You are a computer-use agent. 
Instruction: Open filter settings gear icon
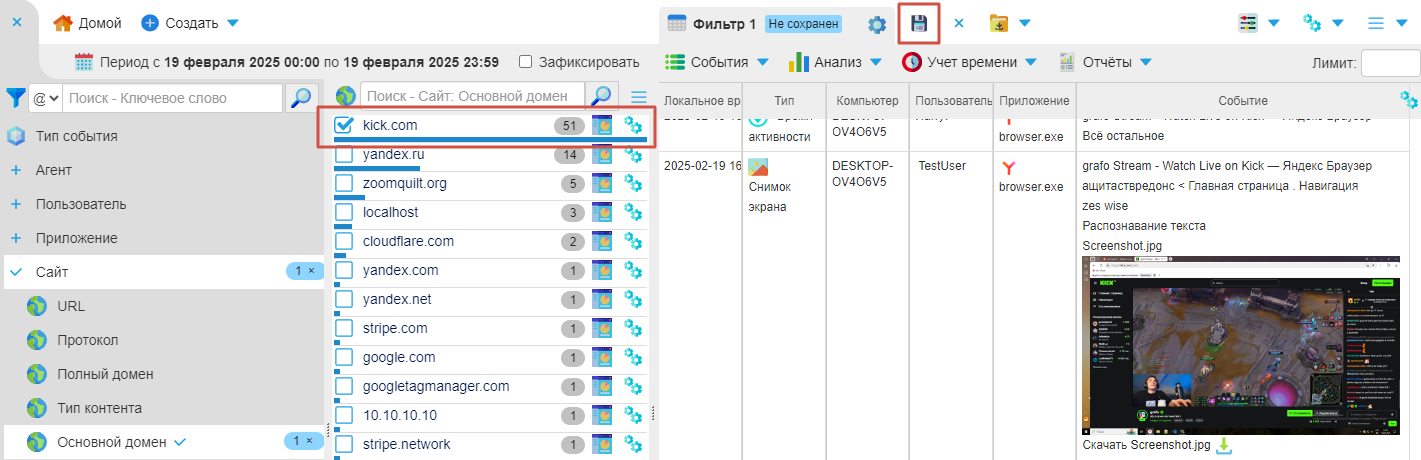(877, 24)
